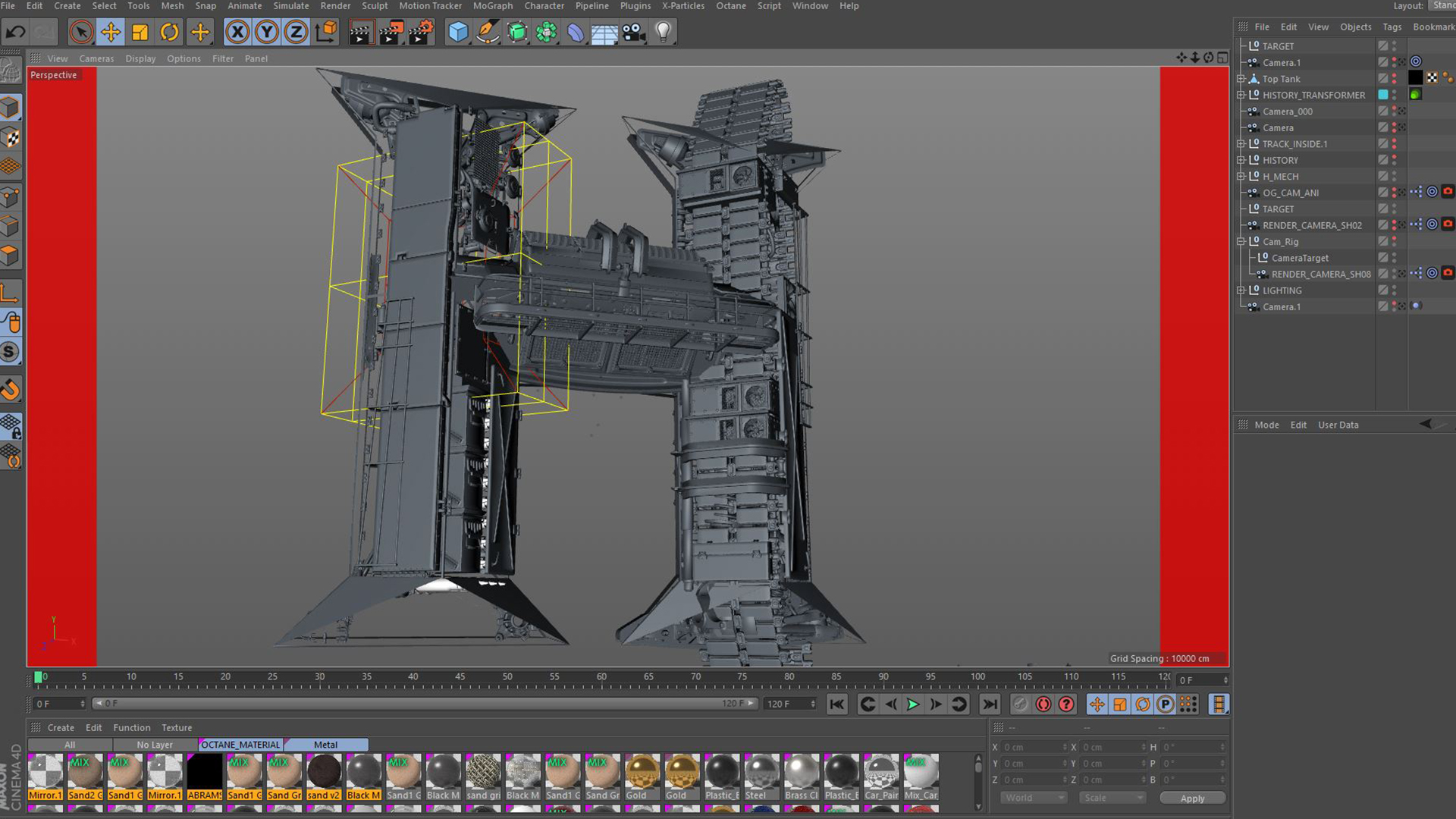Collapse the Cam_Rig hierarchy
Image resolution: width=1456 pixels, height=819 pixels.
1241,242
